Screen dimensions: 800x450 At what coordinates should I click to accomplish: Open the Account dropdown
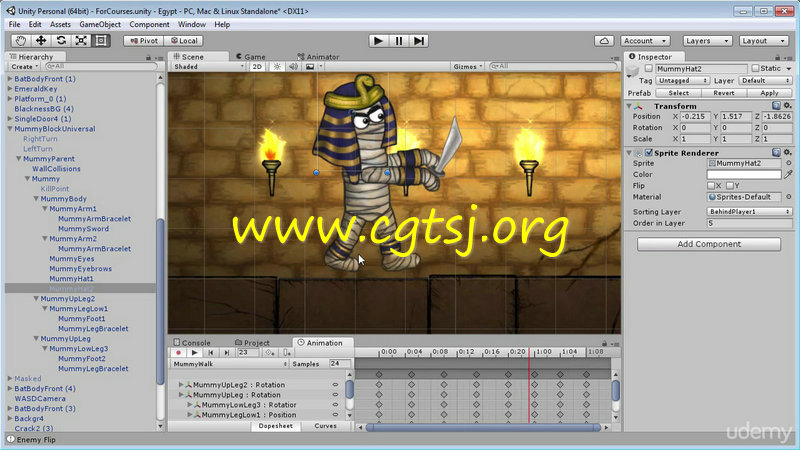(x=645, y=41)
